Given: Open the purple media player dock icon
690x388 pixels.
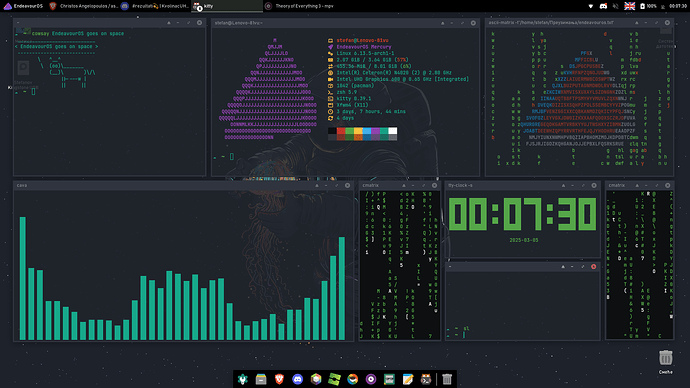Looking at the screenshot, I should click(x=371, y=379).
